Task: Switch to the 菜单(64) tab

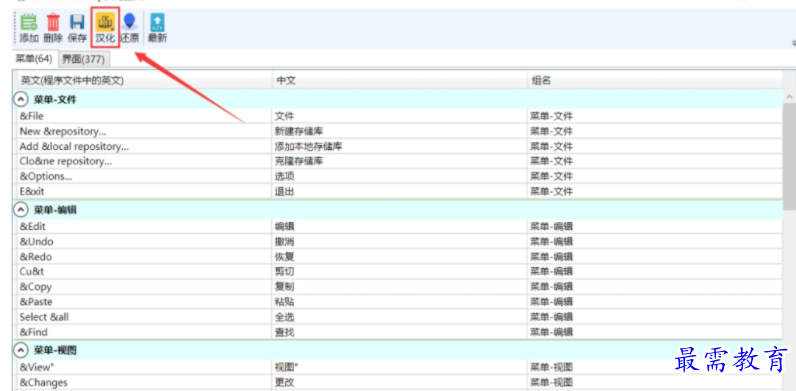Action: click(34, 59)
